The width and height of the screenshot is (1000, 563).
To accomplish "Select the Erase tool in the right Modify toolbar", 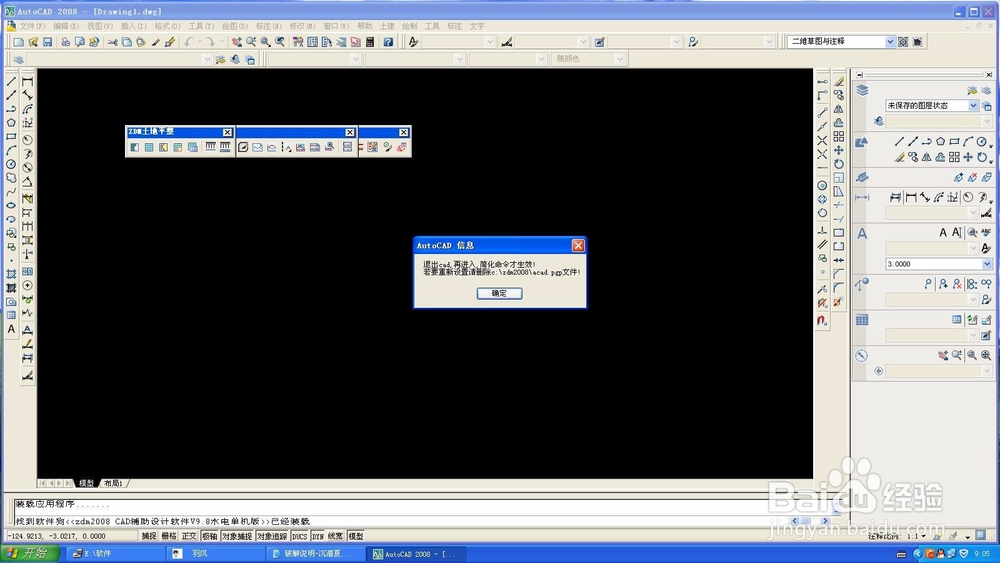I will (x=839, y=82).
